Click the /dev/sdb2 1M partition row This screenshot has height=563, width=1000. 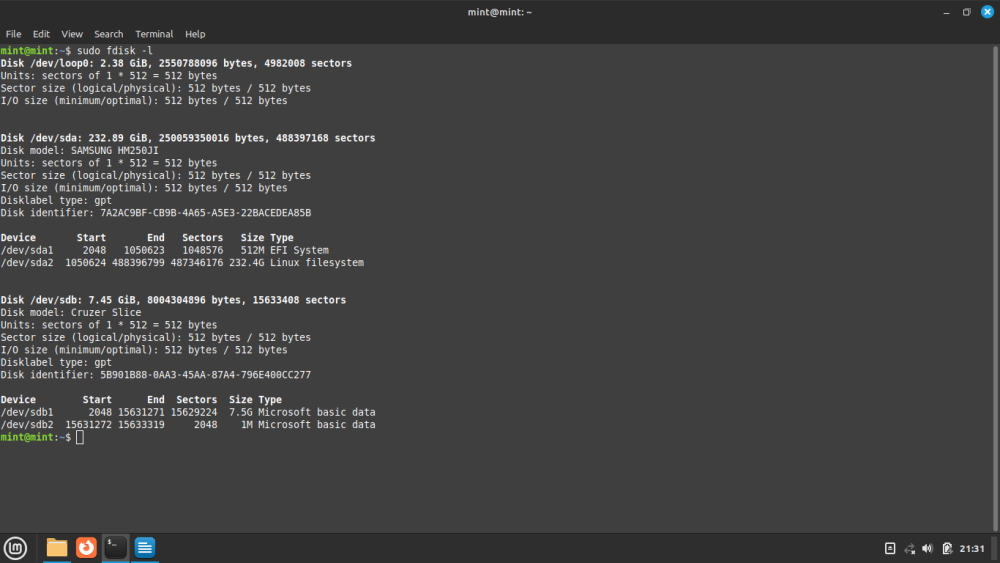click(x=188, y=425)
